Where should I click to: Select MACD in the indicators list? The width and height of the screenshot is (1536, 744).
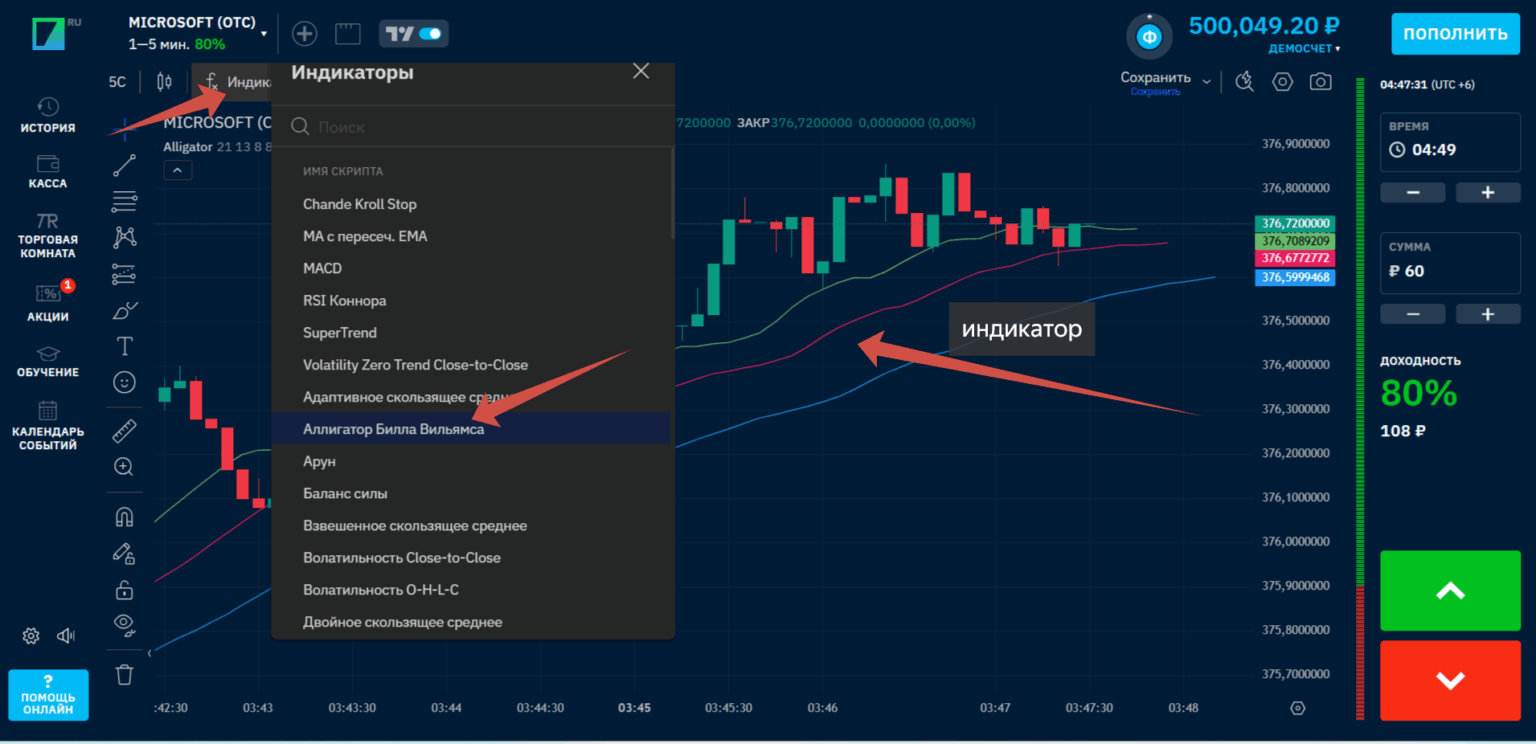[322, 268]
